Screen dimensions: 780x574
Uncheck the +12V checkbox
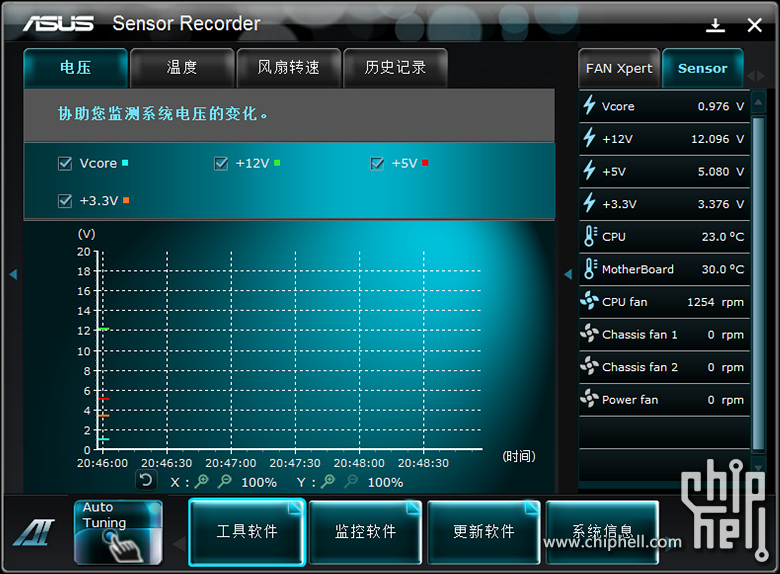221,163
